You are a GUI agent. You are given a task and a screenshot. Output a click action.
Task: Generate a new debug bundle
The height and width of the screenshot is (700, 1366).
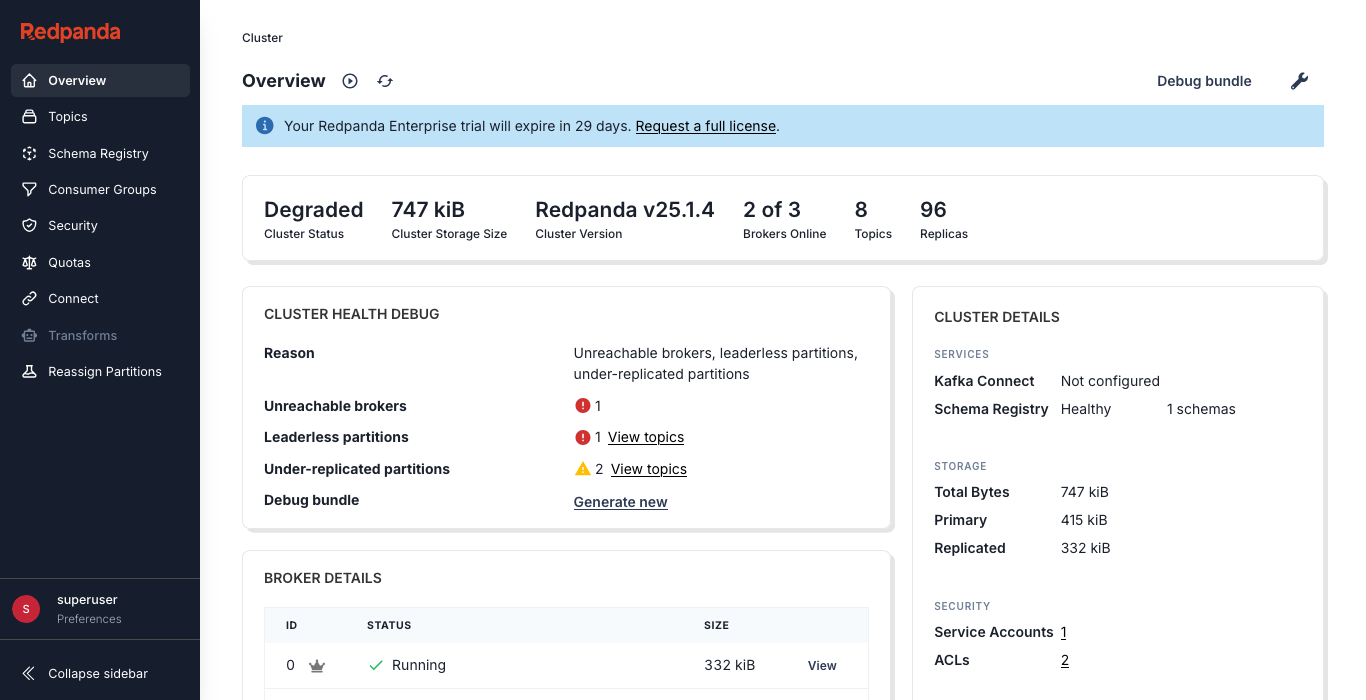pos(620,501)
